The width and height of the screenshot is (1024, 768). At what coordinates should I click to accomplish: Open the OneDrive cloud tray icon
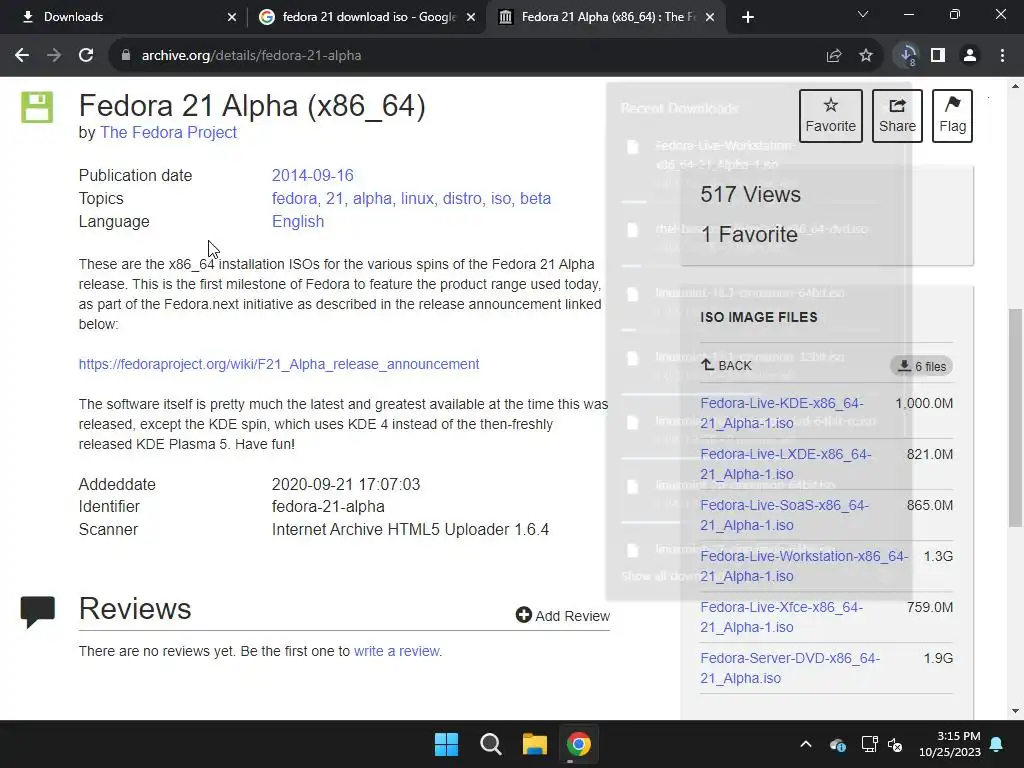(838, 744)
